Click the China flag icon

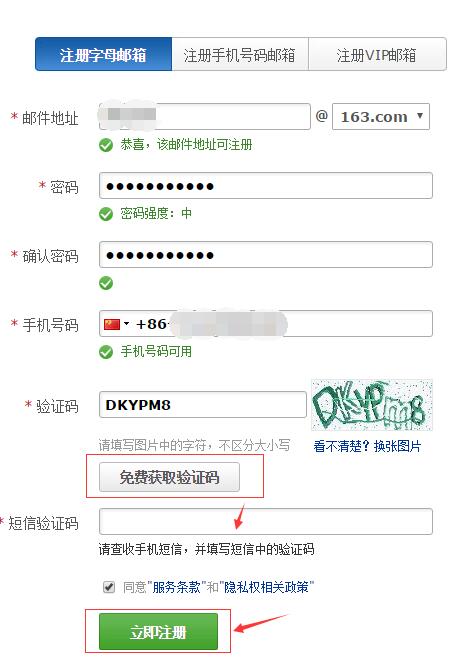(112, 324)
